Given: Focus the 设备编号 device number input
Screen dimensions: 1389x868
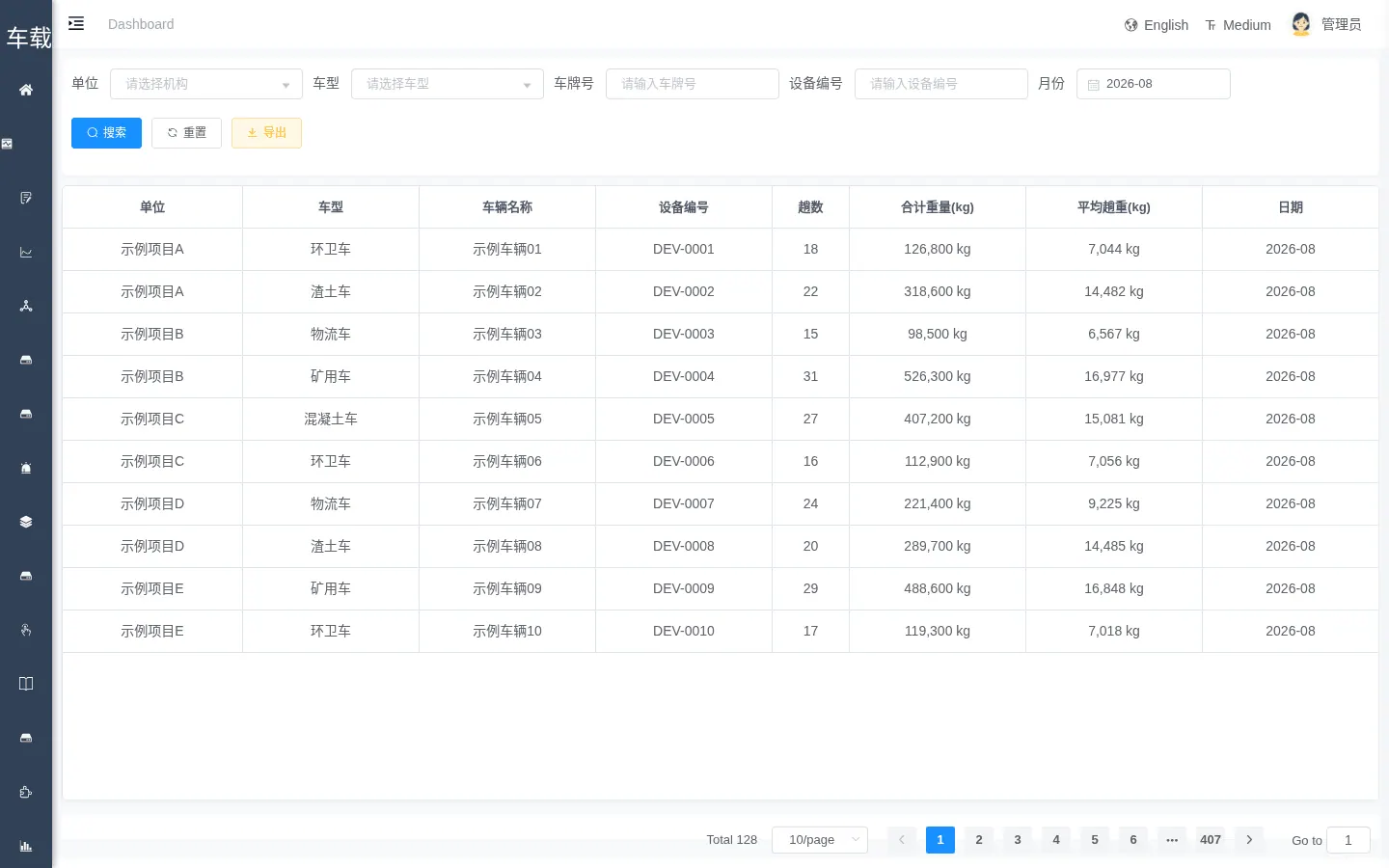Looking at the screenshot, I should pos(941,84).
